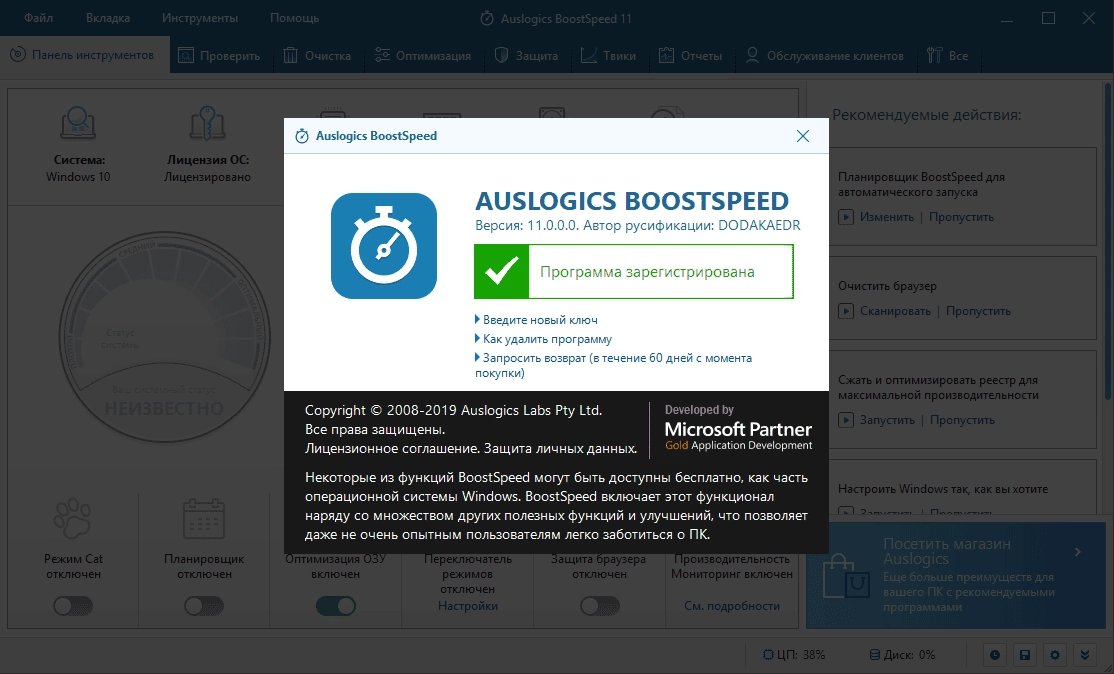Viewport: 1114px width, 674px height.
Task: Click Пропустить for registry optimization
Action: 963,420
